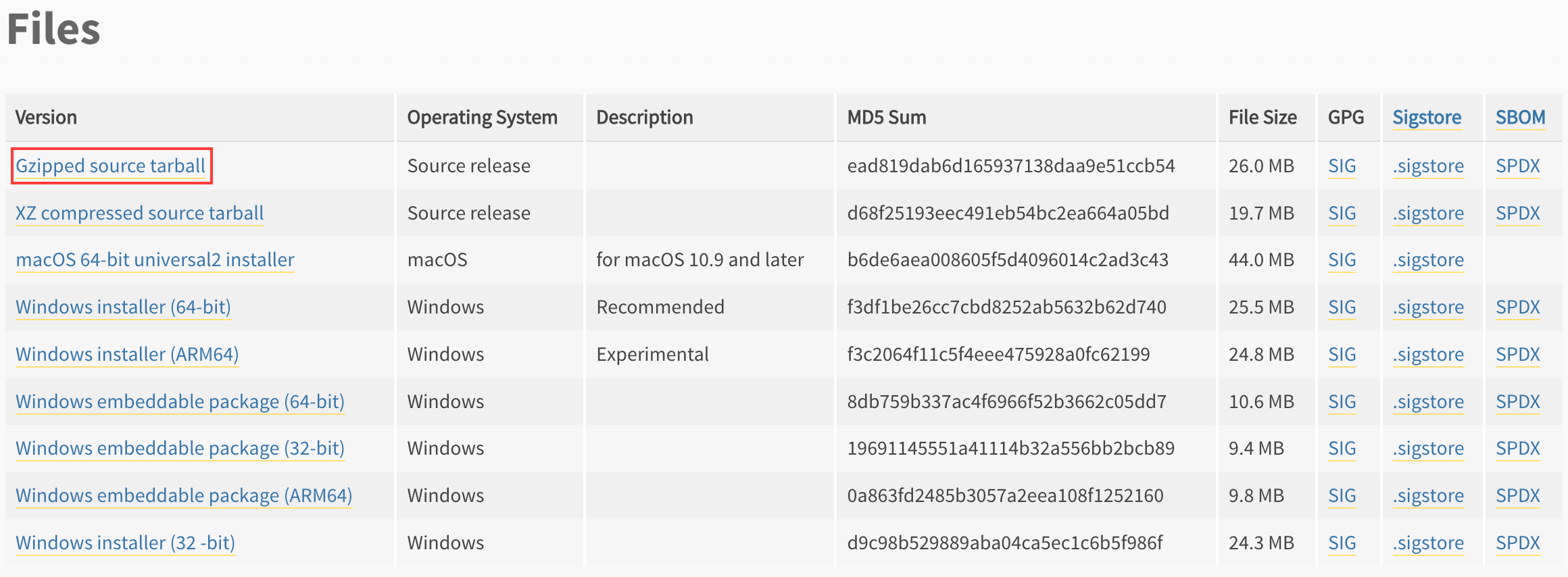The width and height of the screenshot is (1568, 577).
Task: Download Windows installer (ARM64)
Action: (x=127, y=355)
